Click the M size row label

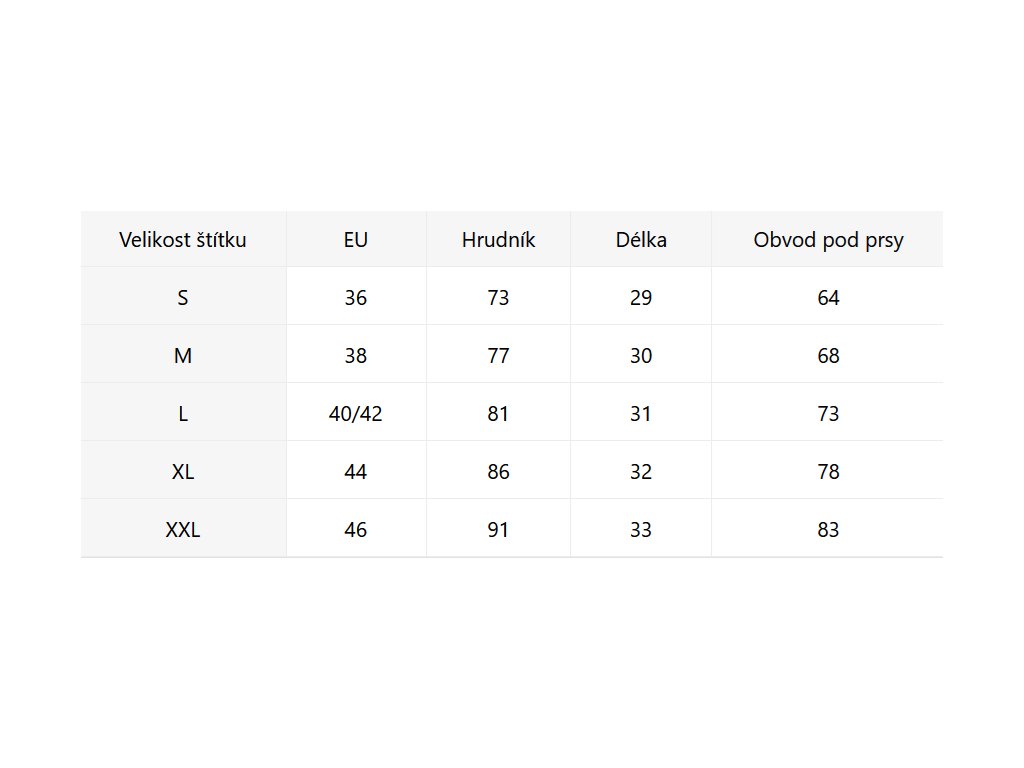tap(183, 356)
